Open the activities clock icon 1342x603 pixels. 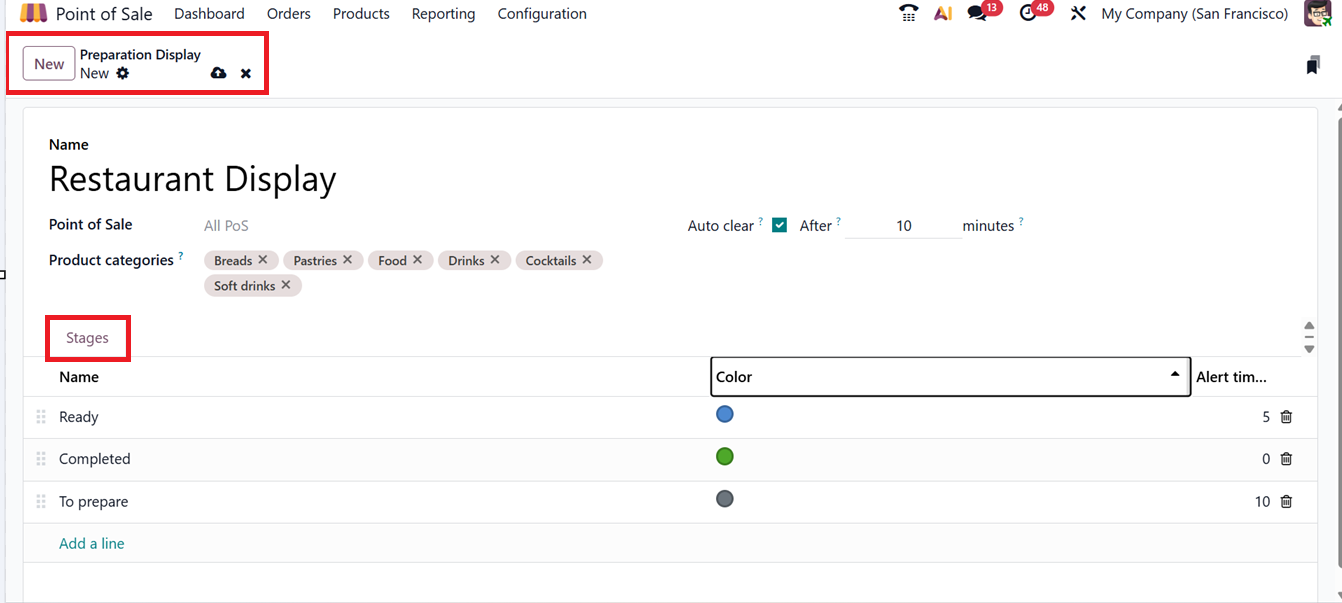point(1028,14)
